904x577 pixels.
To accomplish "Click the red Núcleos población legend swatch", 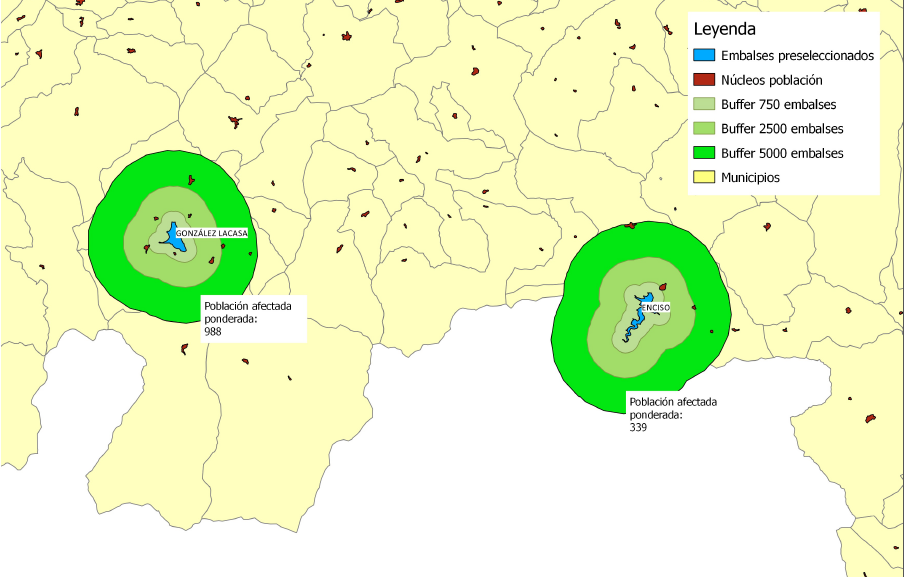I will [703, 80].
